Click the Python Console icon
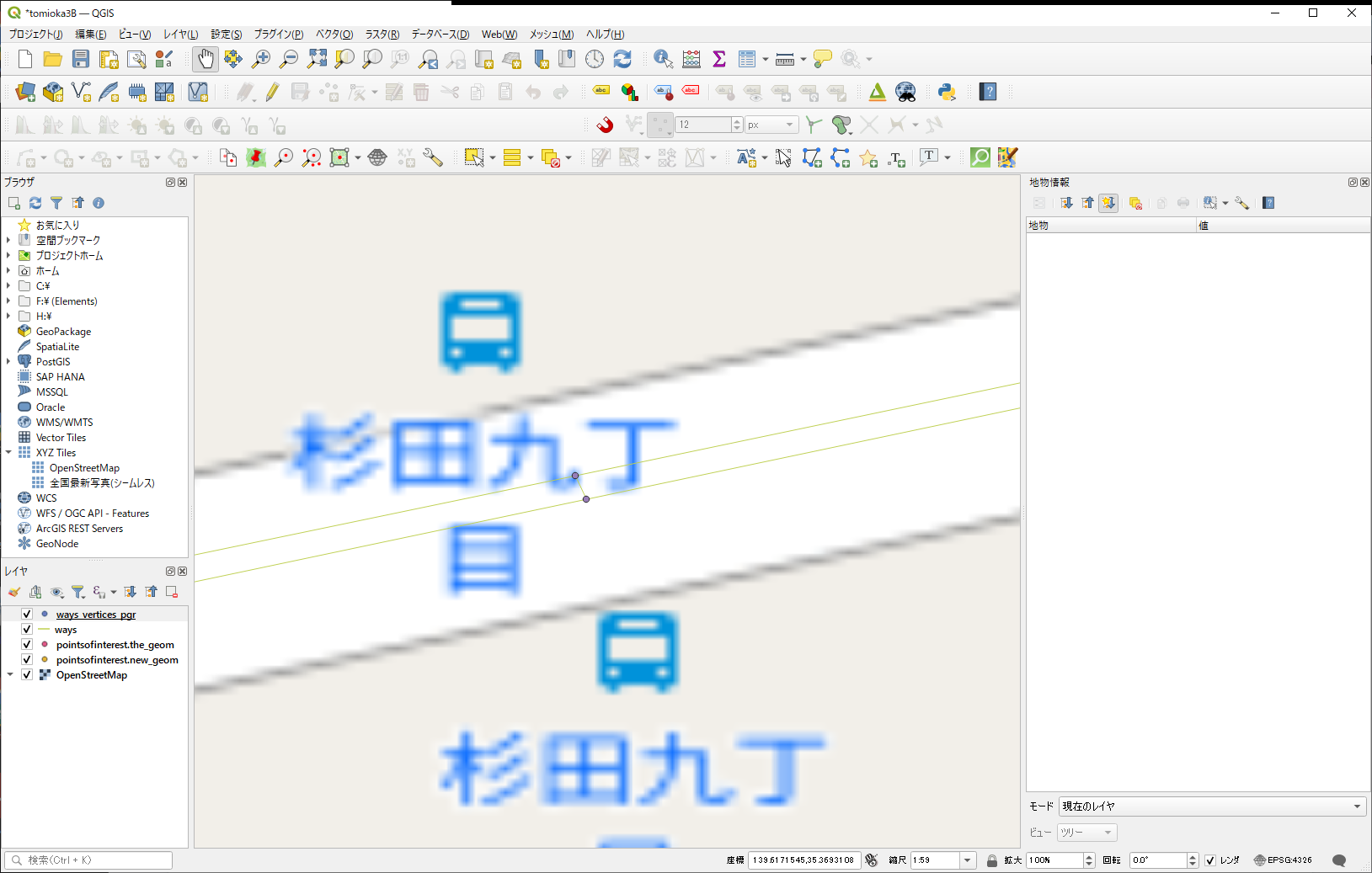Screen dimensions: 1372x873 coord(947,92)
